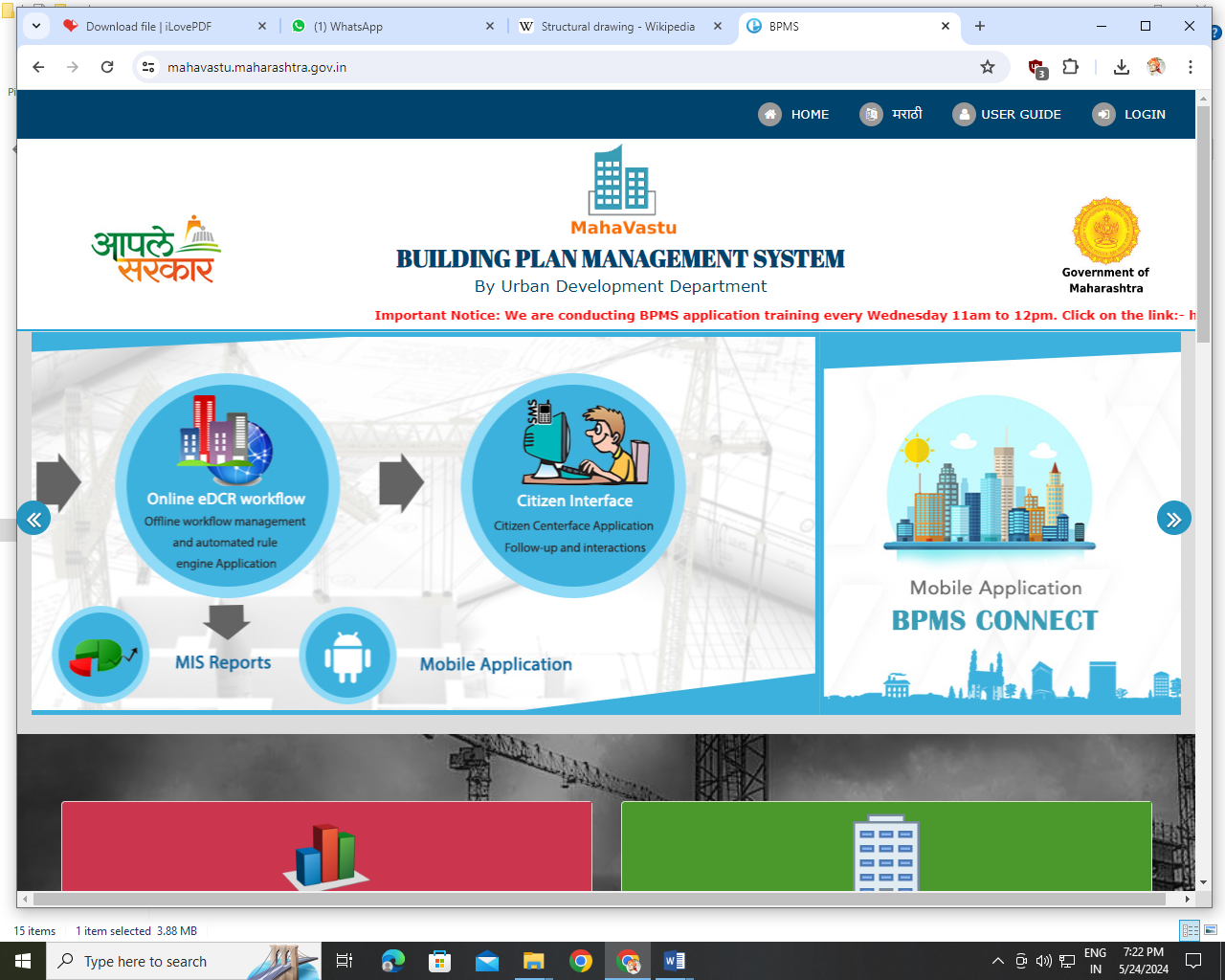This screenshot has height=980, width=1225.
Task: Click the MahaVastu building logo
Action: 623,180
